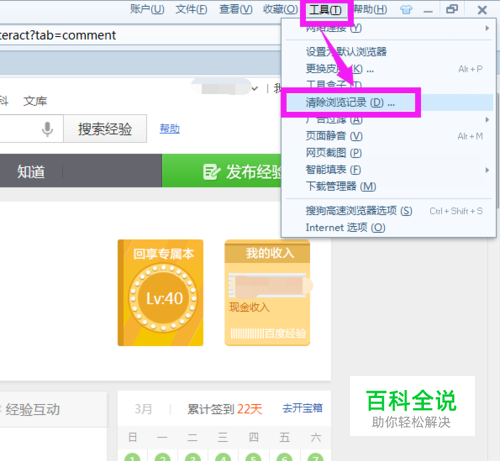Screen dimensions: 500x461
Task: Expand the username dropdown arrow
Action: pos(255,89)
